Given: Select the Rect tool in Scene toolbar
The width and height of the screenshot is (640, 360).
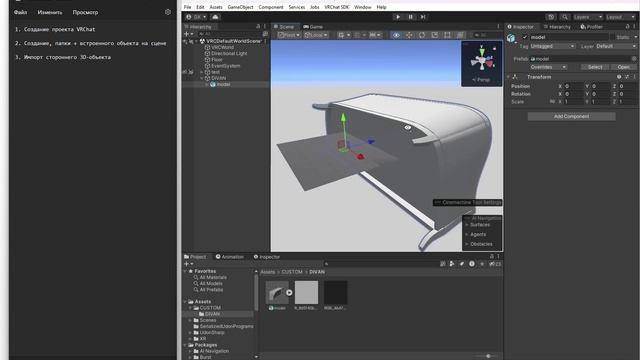Looking at the screenshot, I should click(x=447, y=35).
